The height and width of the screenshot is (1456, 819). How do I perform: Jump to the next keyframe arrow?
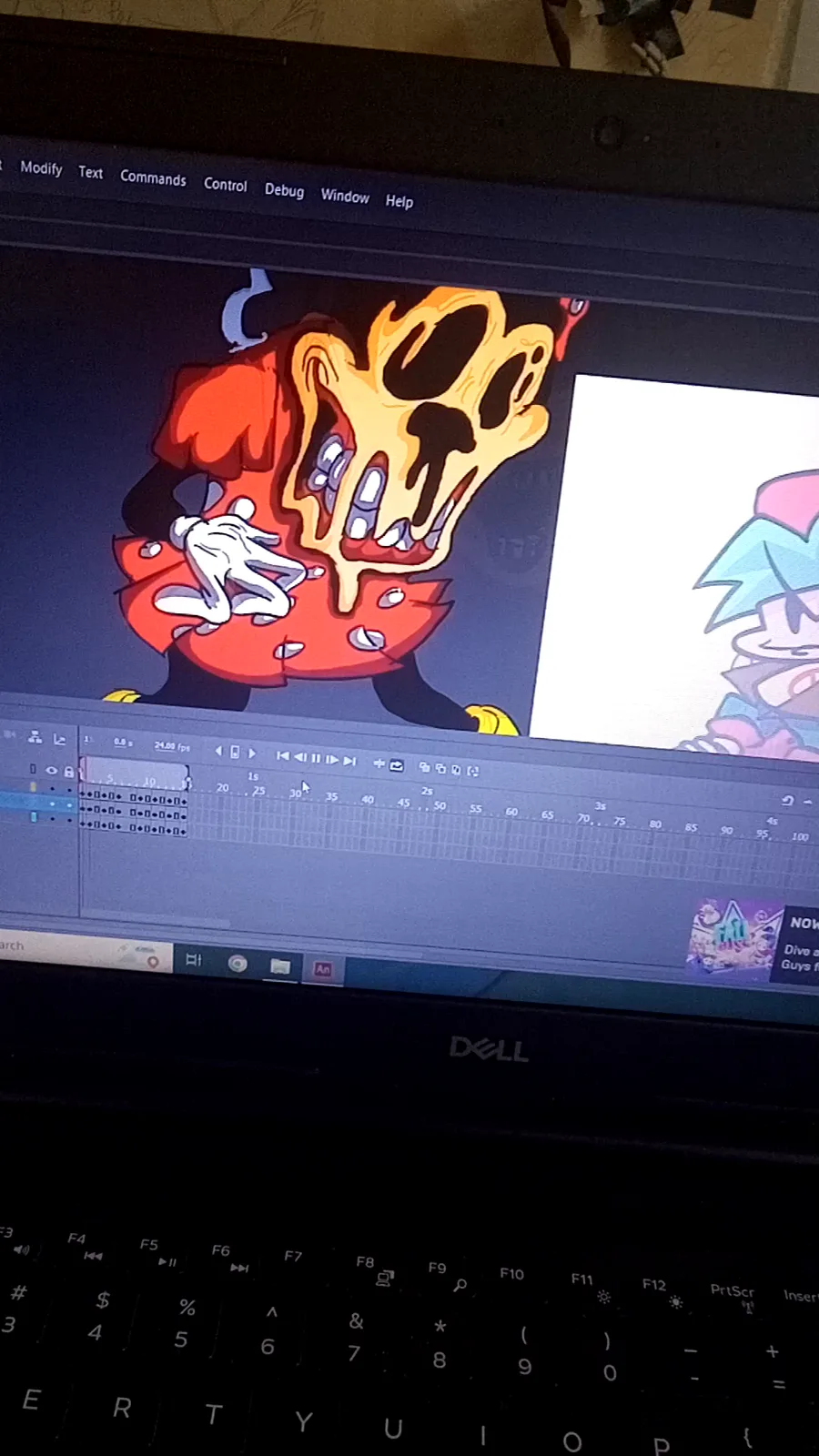pyautogui.click(x=252, y=753)
